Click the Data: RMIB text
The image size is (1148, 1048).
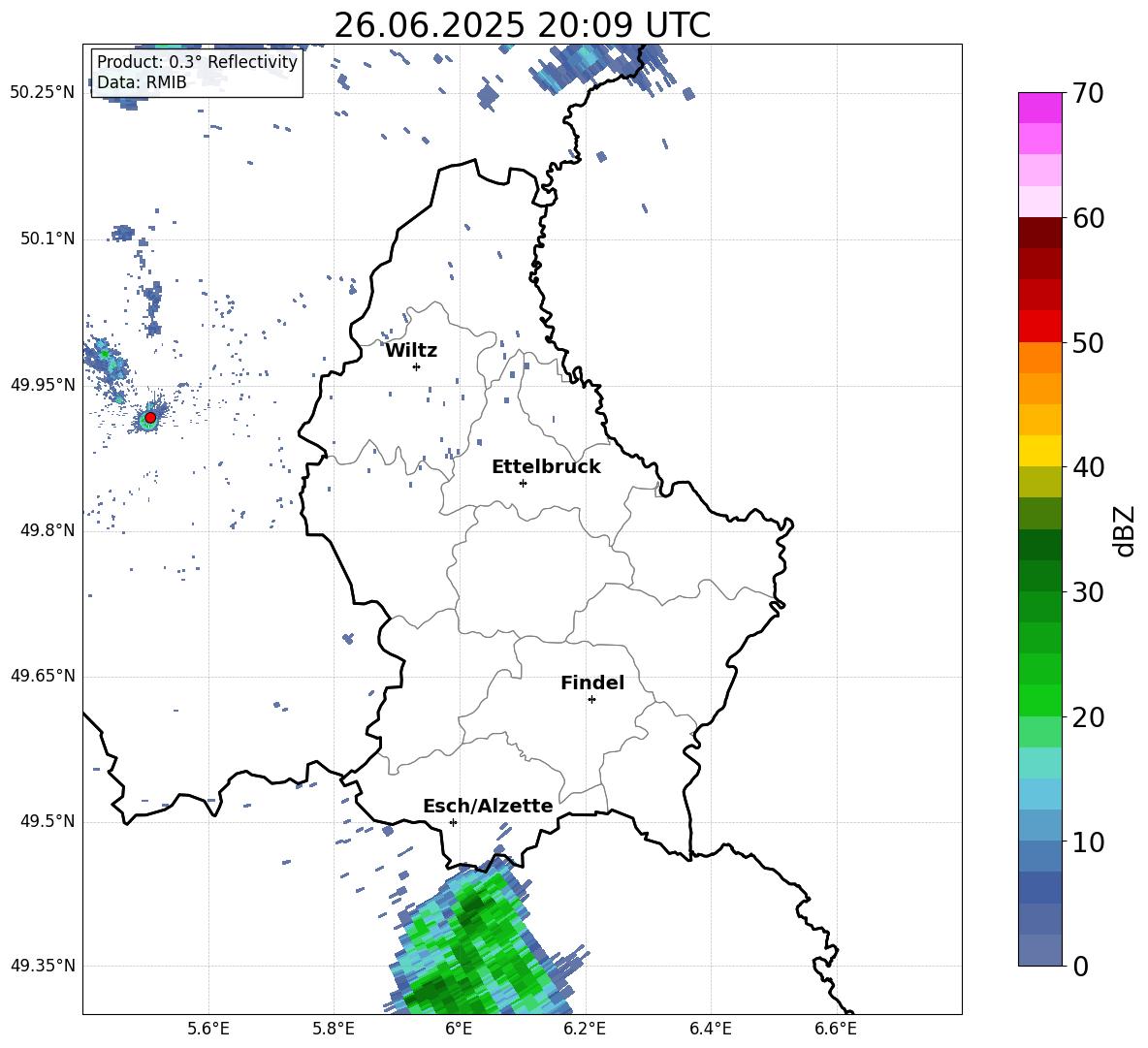142,82
